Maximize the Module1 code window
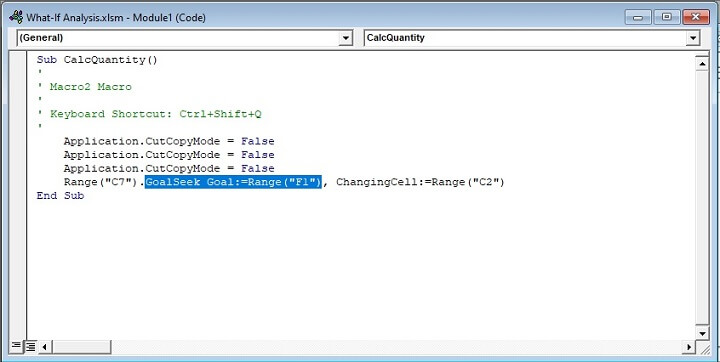Viewport: 720px width, 362px height. 667,17
